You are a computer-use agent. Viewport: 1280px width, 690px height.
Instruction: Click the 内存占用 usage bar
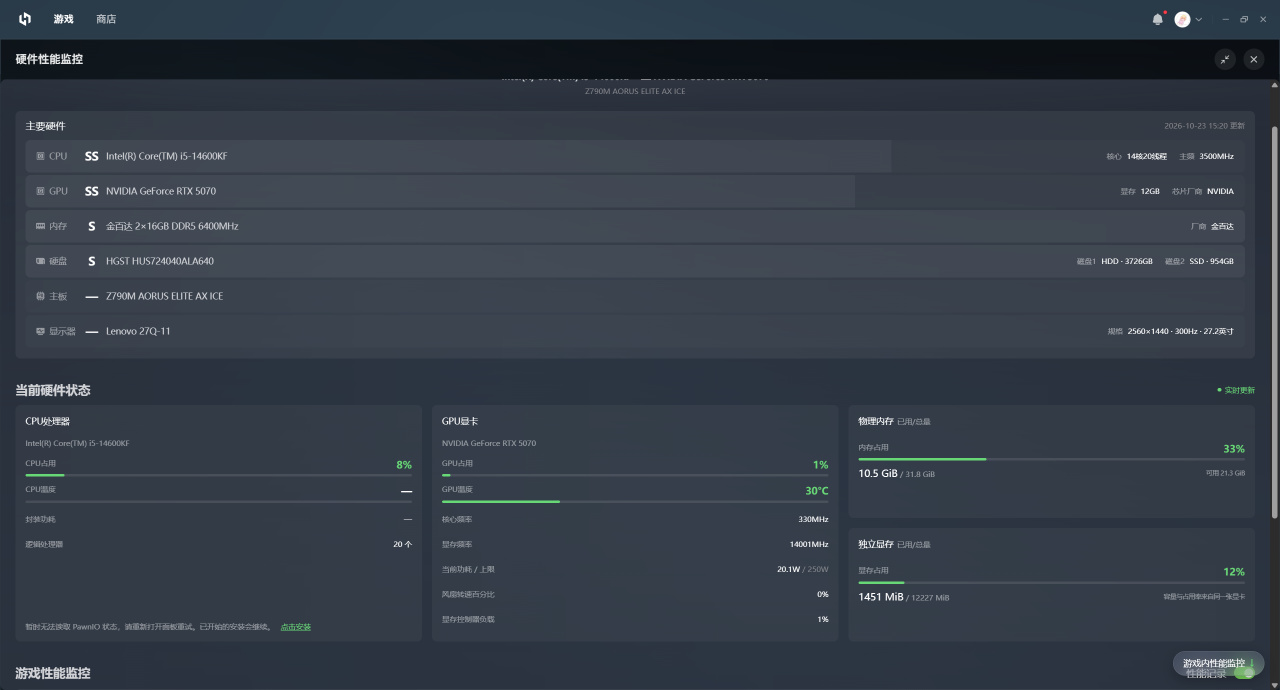[x=1051, y=459]
